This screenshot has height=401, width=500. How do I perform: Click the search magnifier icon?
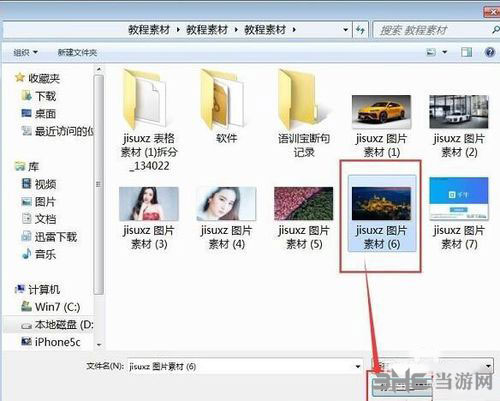pos(496,30)
